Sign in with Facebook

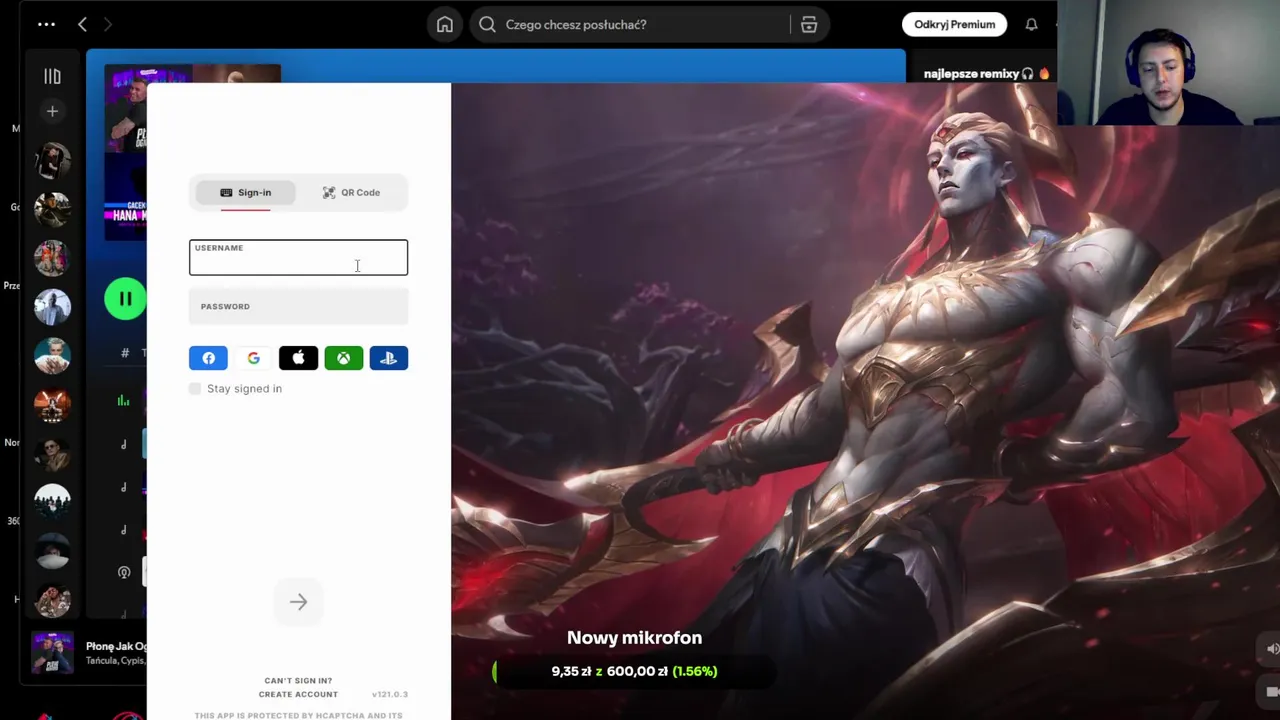(x=208, y=358)
